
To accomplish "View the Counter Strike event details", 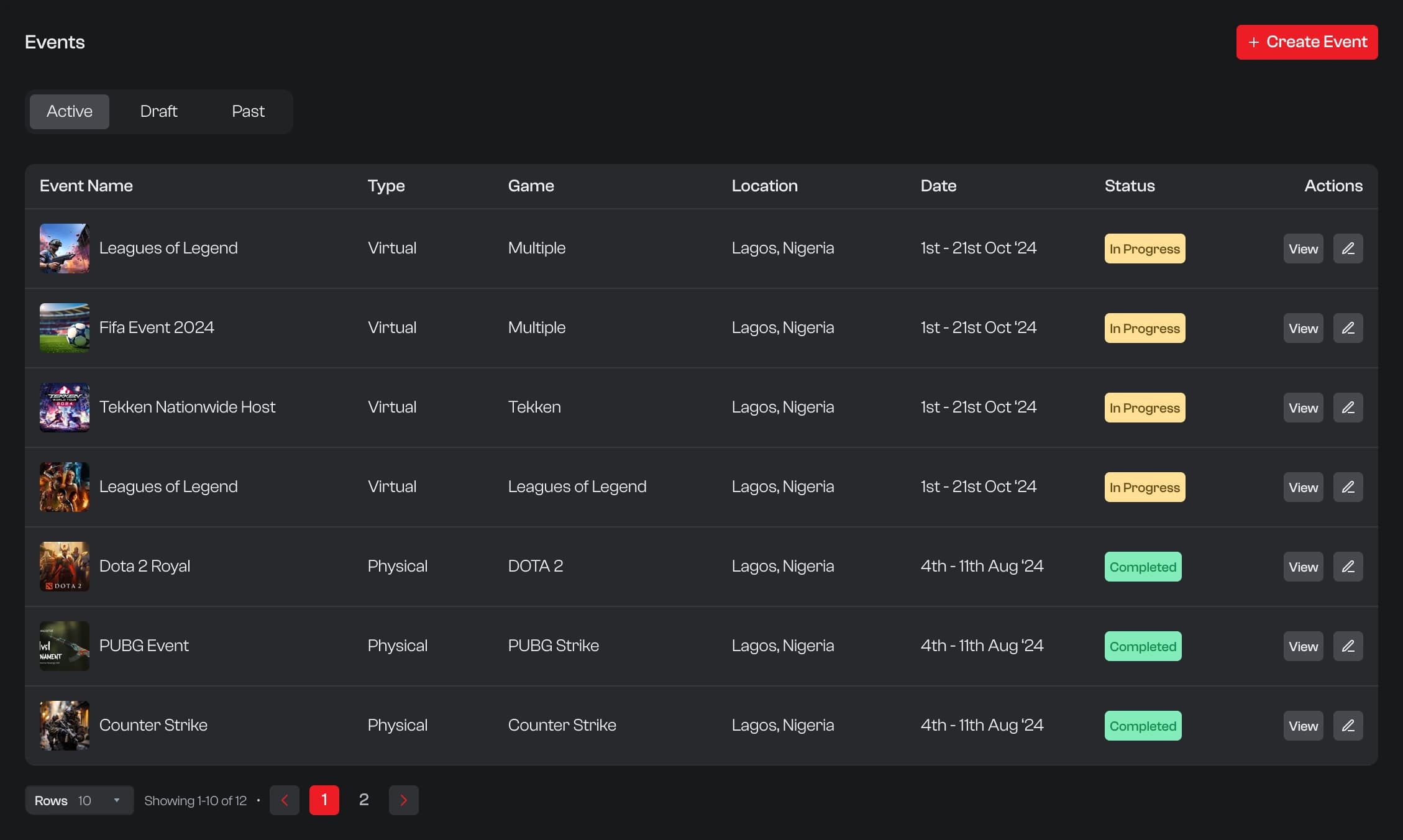I will click(x=1303, y=725).
